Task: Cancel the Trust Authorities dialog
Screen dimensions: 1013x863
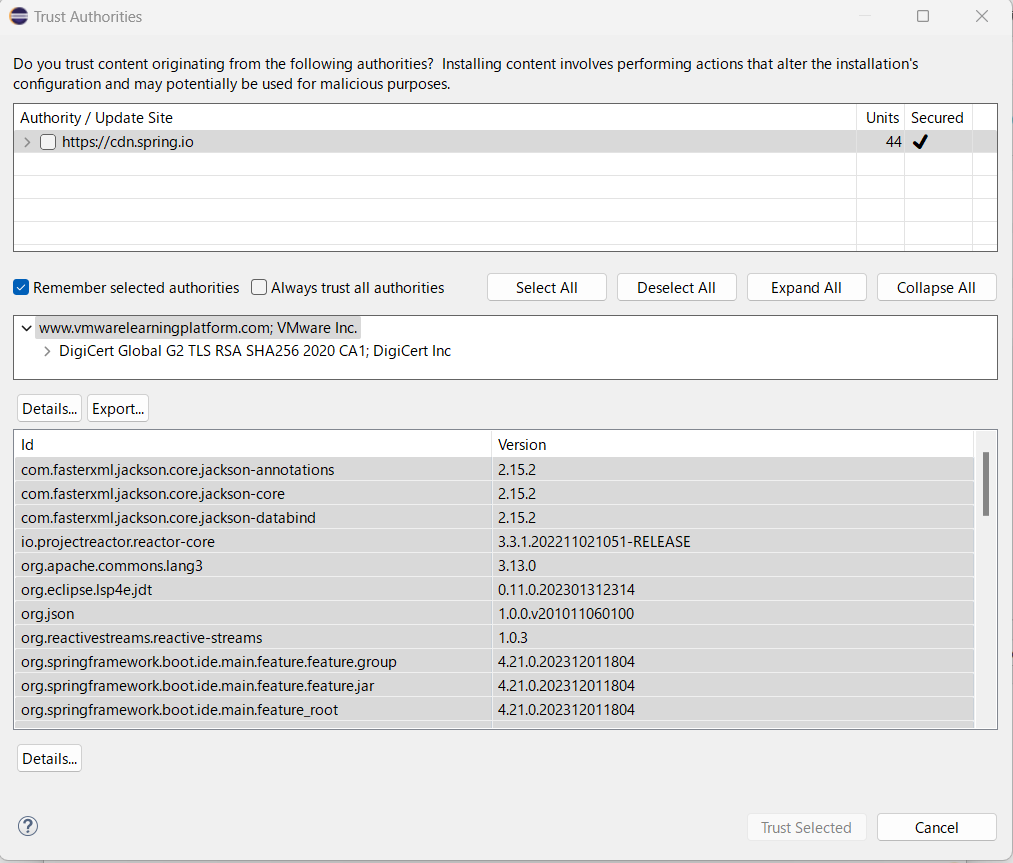Action: click(936, 827)
